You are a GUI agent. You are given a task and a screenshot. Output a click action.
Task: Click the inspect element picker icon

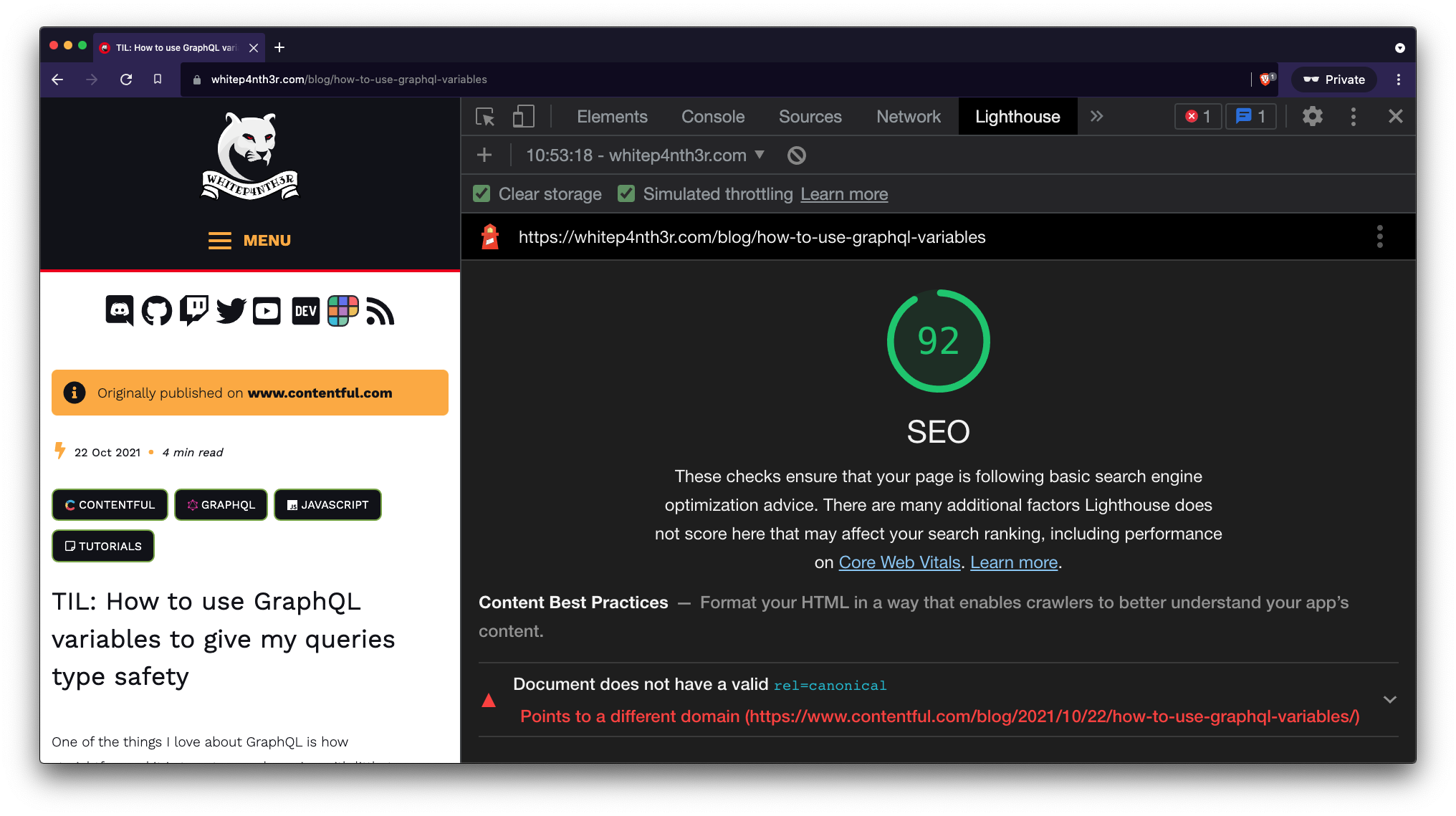[x=485, y=117]
